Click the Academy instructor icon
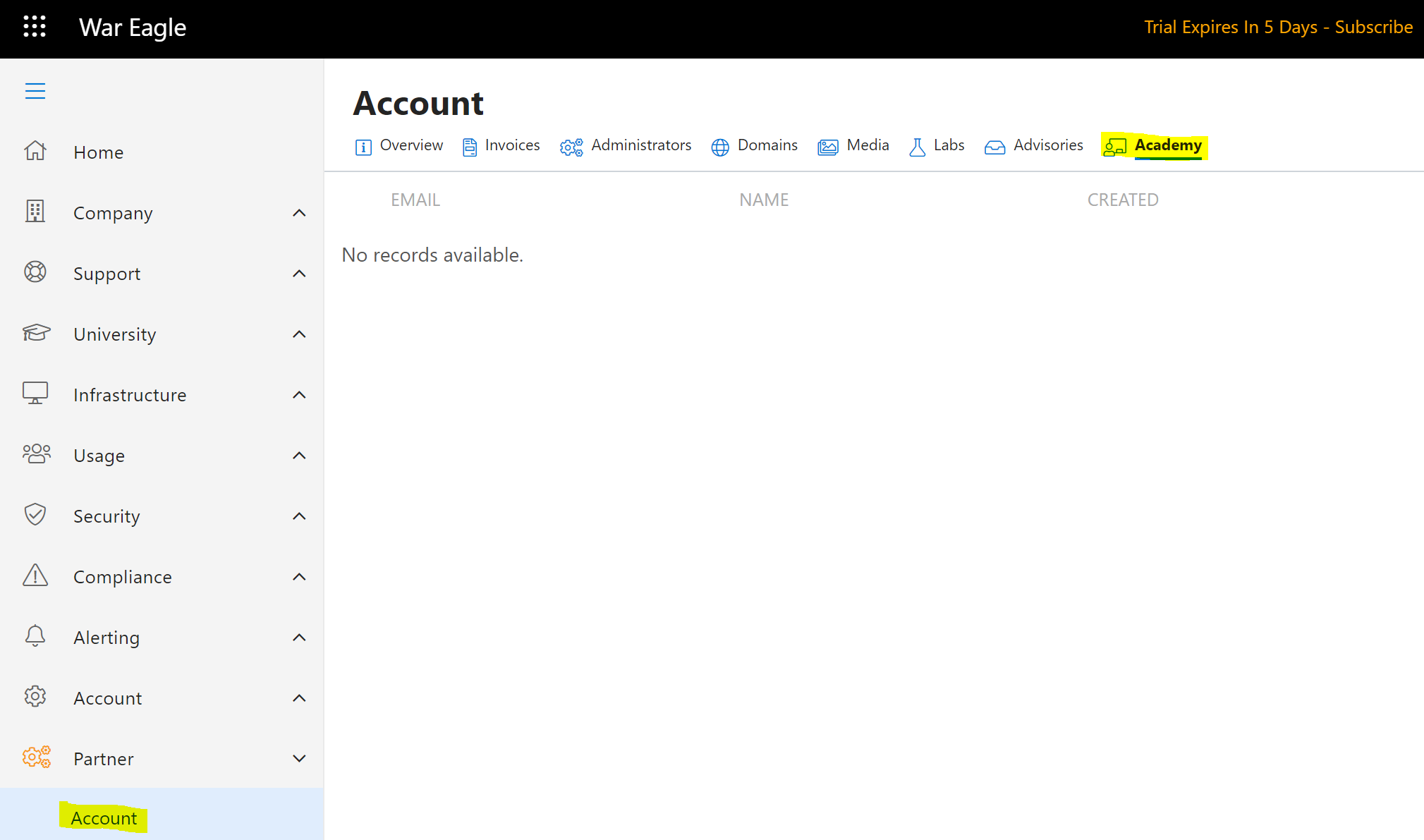 (x=1115, y=147)
